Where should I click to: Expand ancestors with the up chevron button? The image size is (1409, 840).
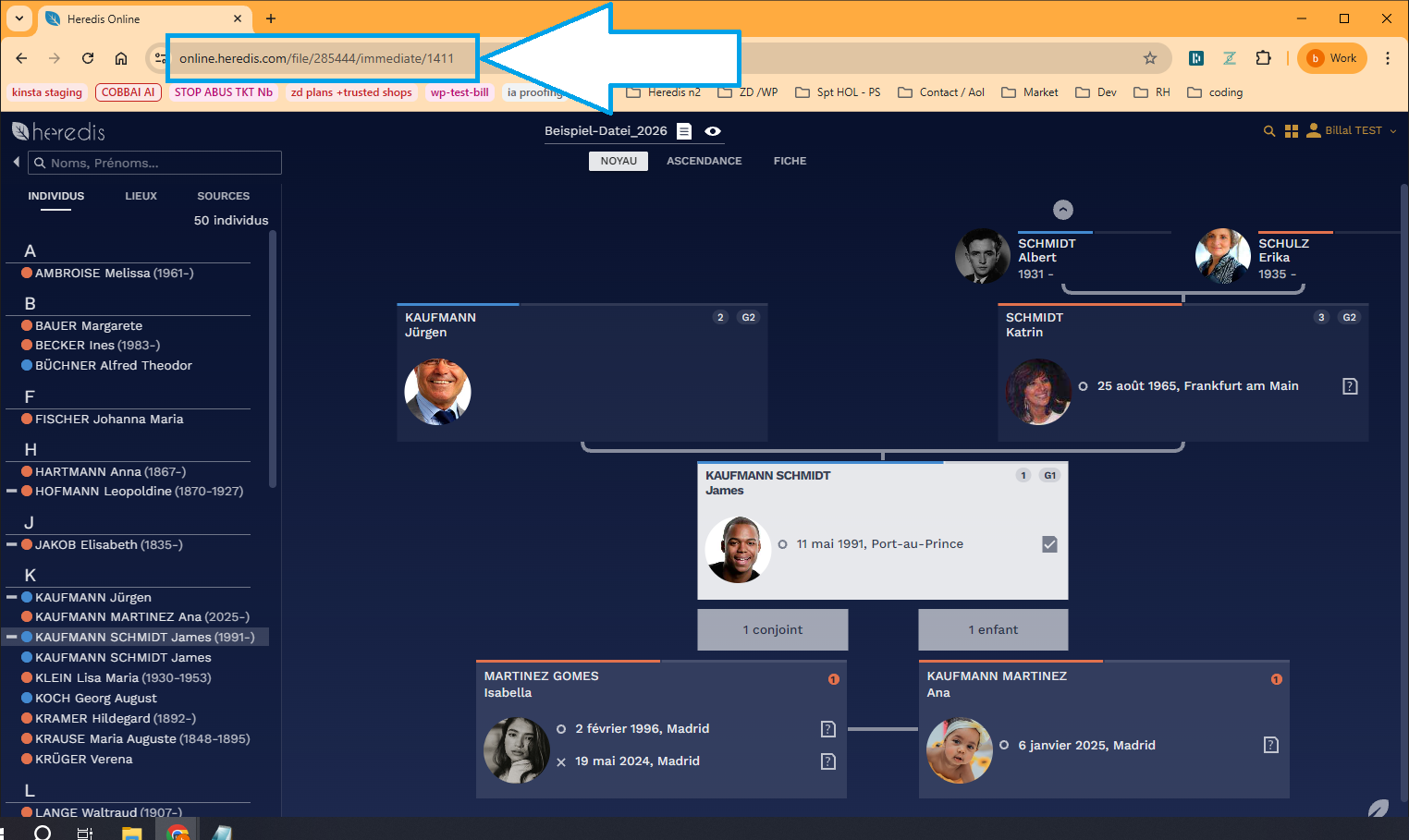[1063, 210]
